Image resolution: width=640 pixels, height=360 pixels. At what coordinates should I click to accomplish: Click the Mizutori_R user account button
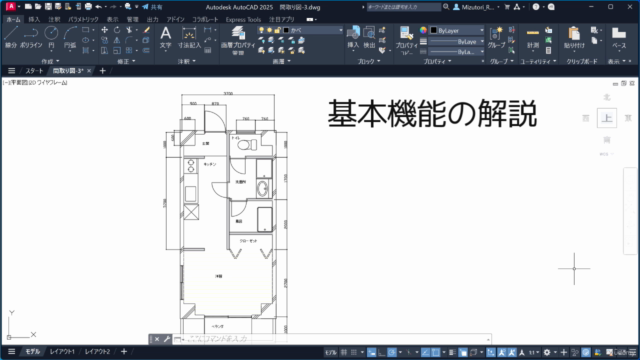[x=476, y=7]
